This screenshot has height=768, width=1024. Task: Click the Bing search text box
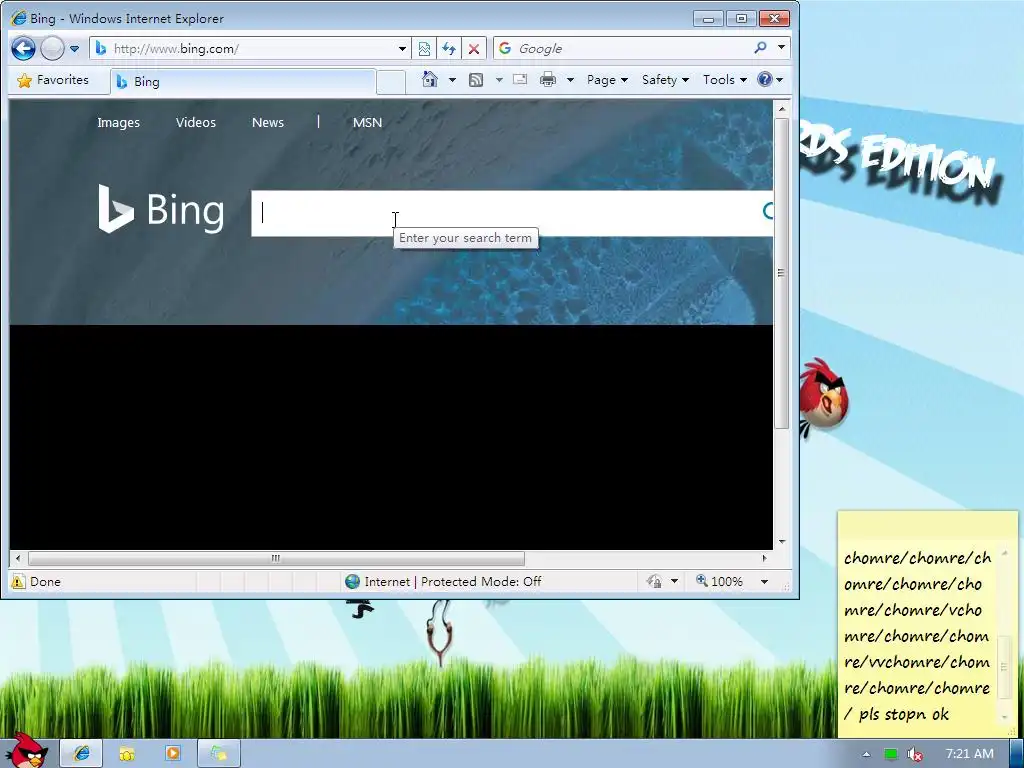503,213
